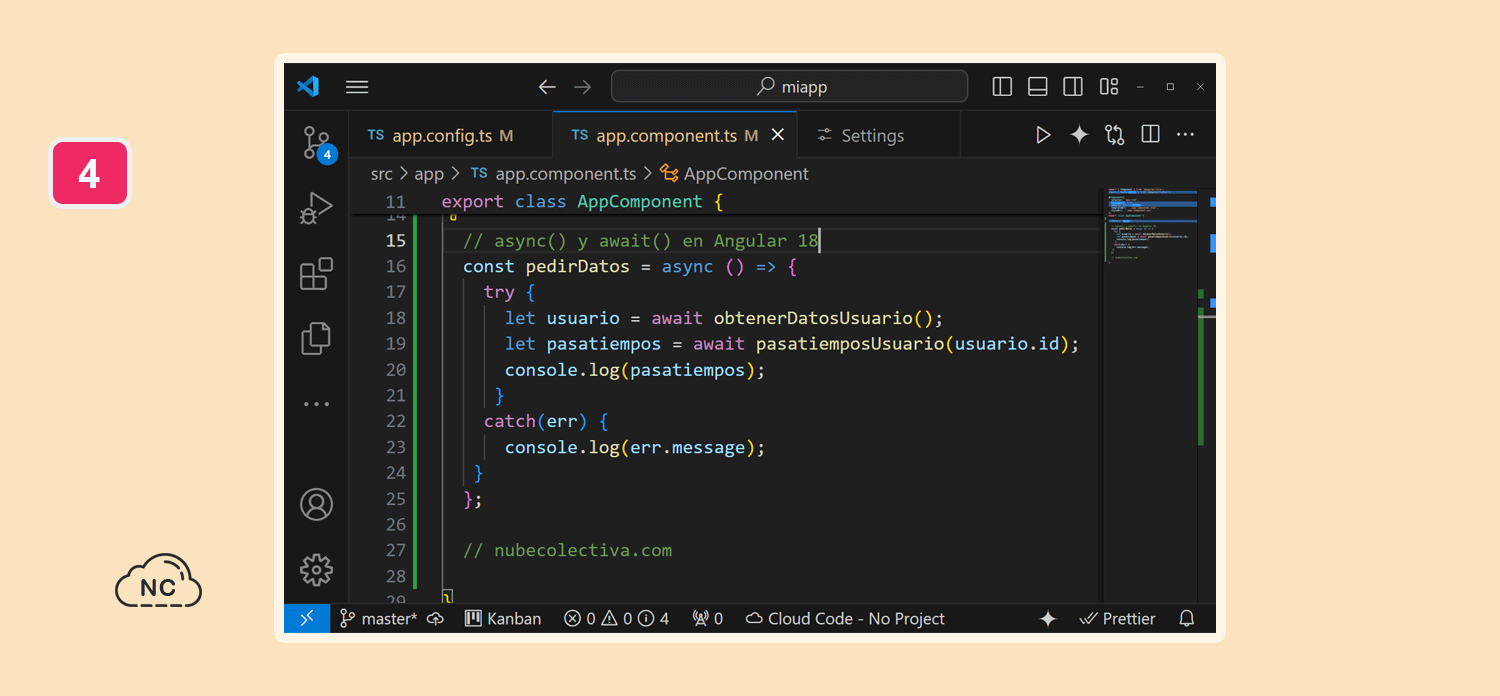Viewport: 1500px width, 696px height.
Task: Toggle the secondary side bar layout icon
Action: tap(1073, 87)
